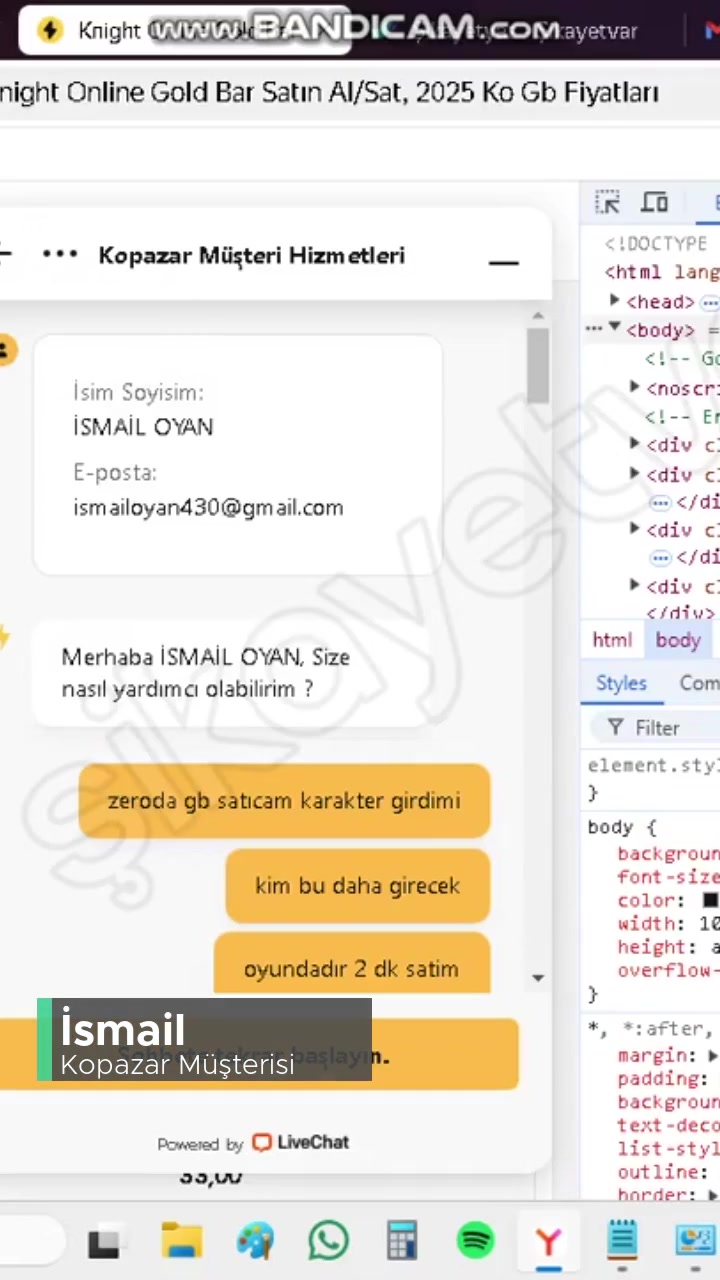
Task: Click the 'E-posta:' label
Action: click(x=115, y=472)
